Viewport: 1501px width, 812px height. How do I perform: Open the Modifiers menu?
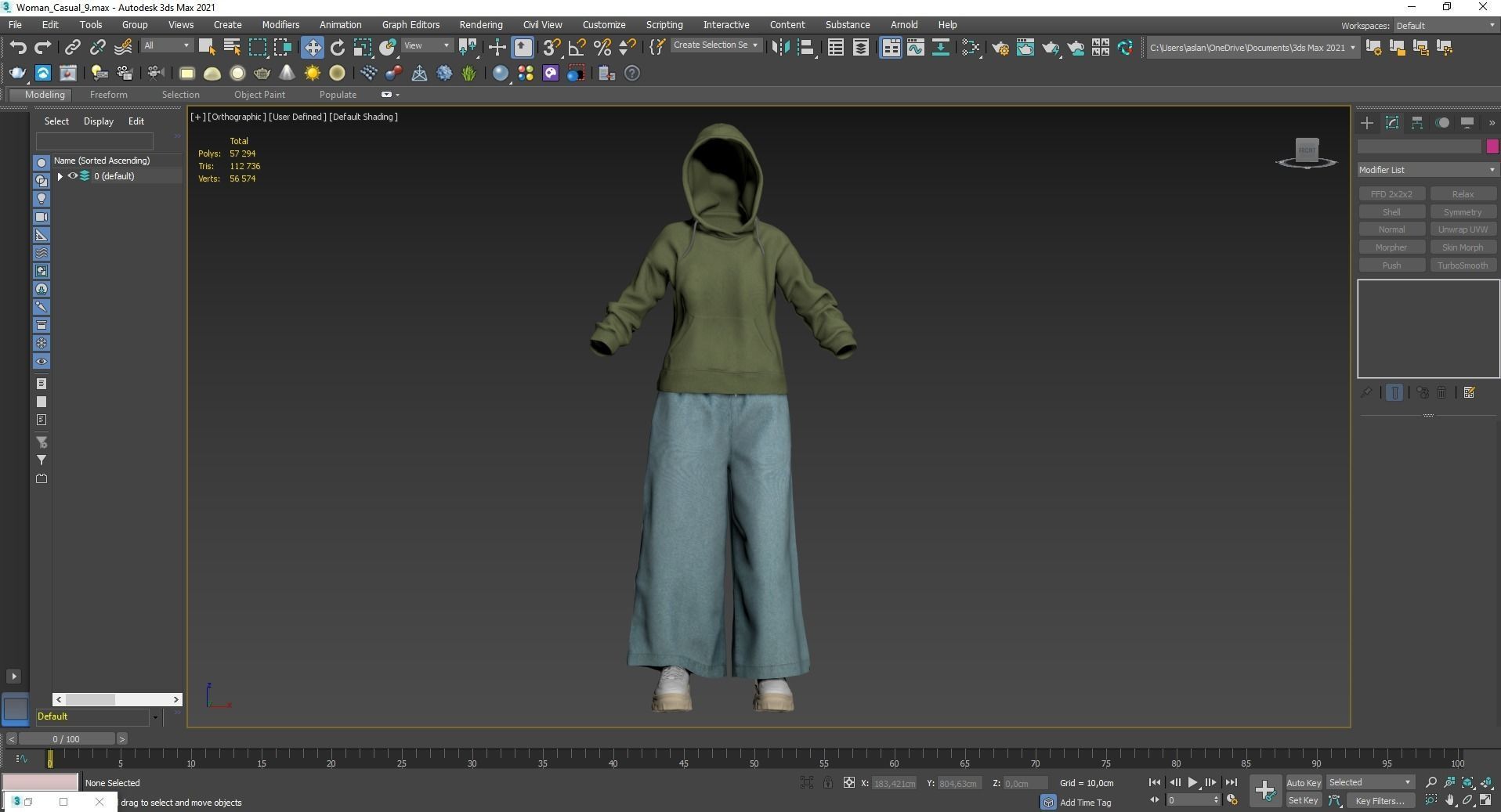click(x=280, y=25)
